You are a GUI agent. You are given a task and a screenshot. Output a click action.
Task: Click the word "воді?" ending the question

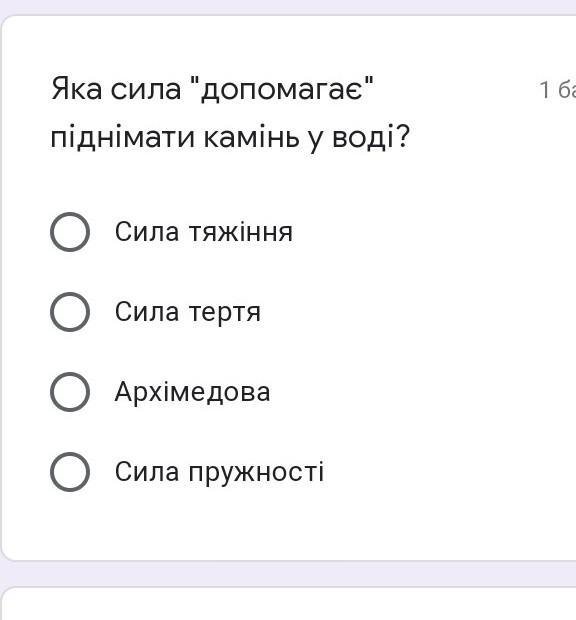tap(371, 136)
